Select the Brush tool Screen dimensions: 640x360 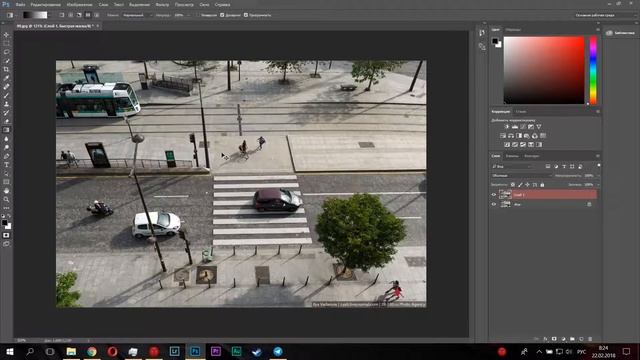point(6,95)
